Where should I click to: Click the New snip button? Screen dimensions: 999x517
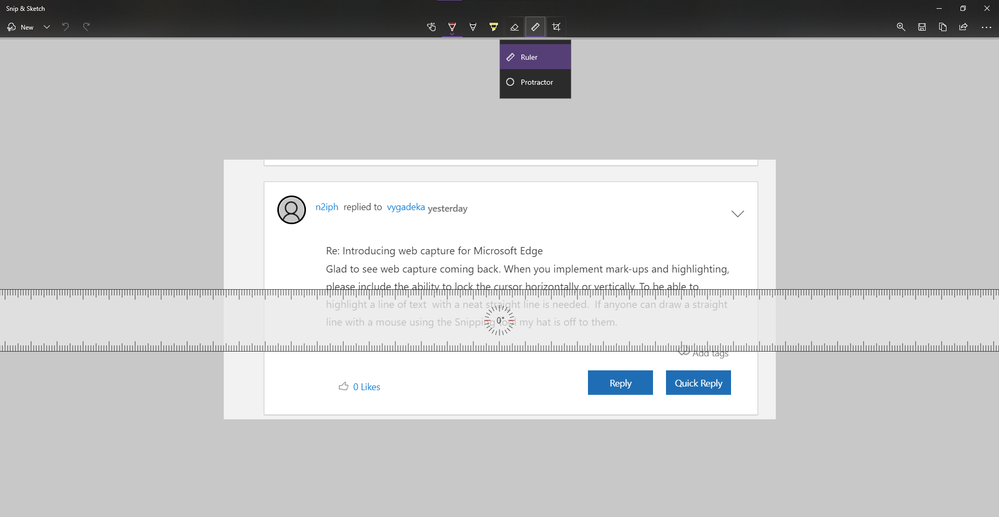pos(20,27)
